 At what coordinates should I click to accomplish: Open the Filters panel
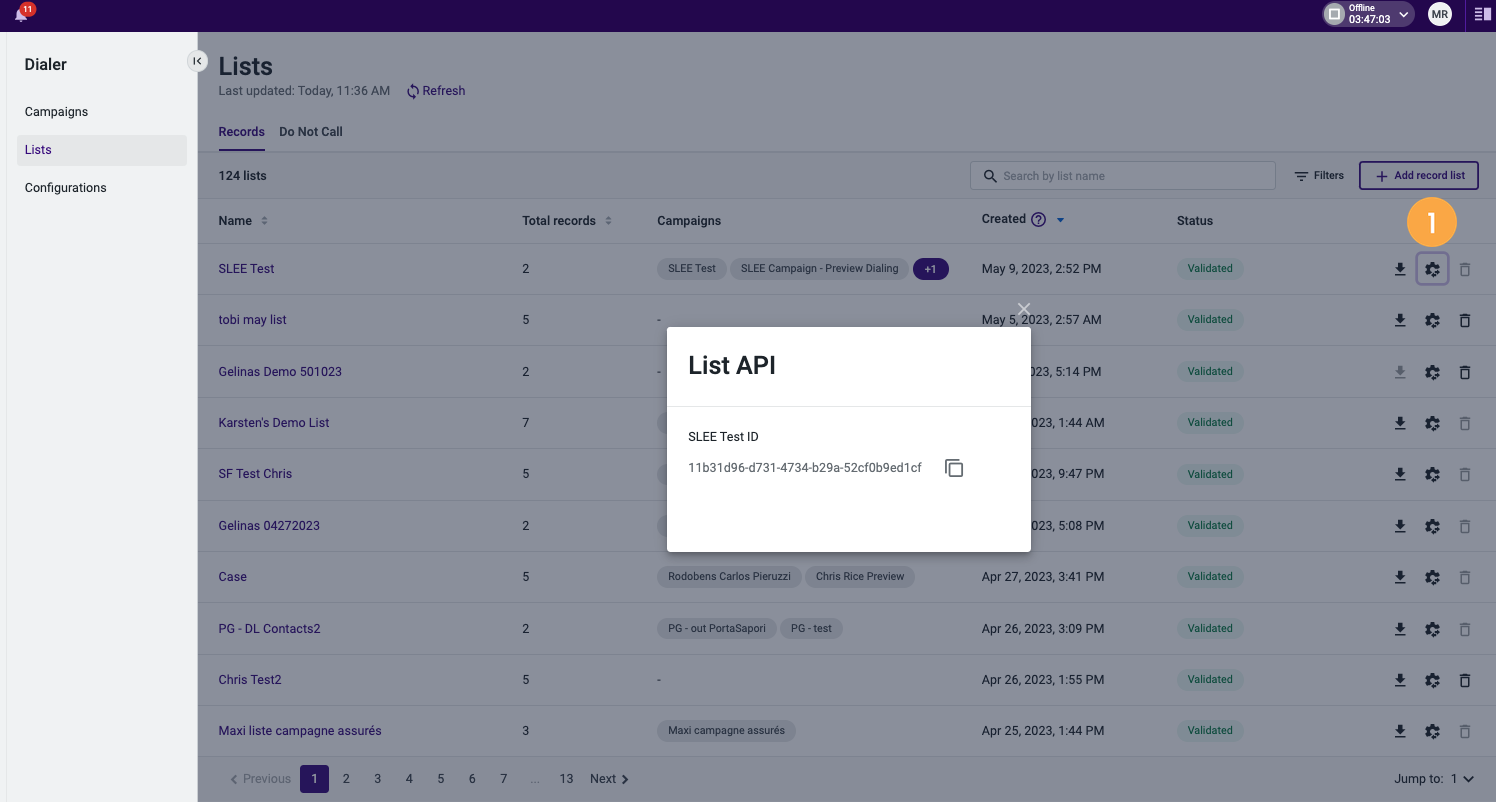(x=1319, y=176)
